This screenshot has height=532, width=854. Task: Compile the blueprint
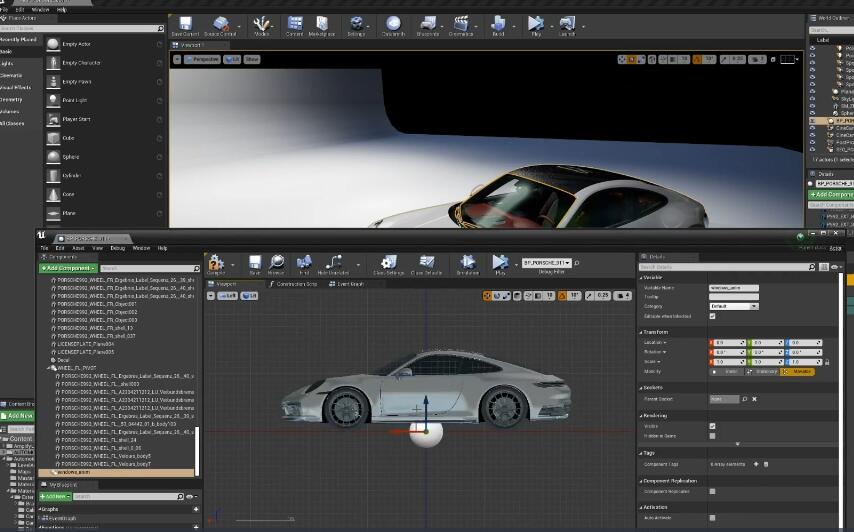(216, 265)
